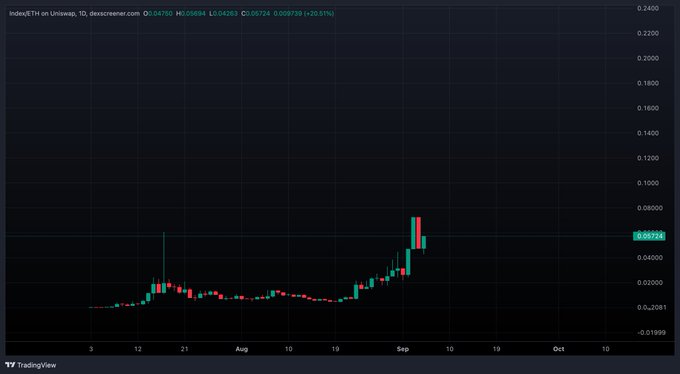Click the 0.2000 price axis label

tap(649, 58)
